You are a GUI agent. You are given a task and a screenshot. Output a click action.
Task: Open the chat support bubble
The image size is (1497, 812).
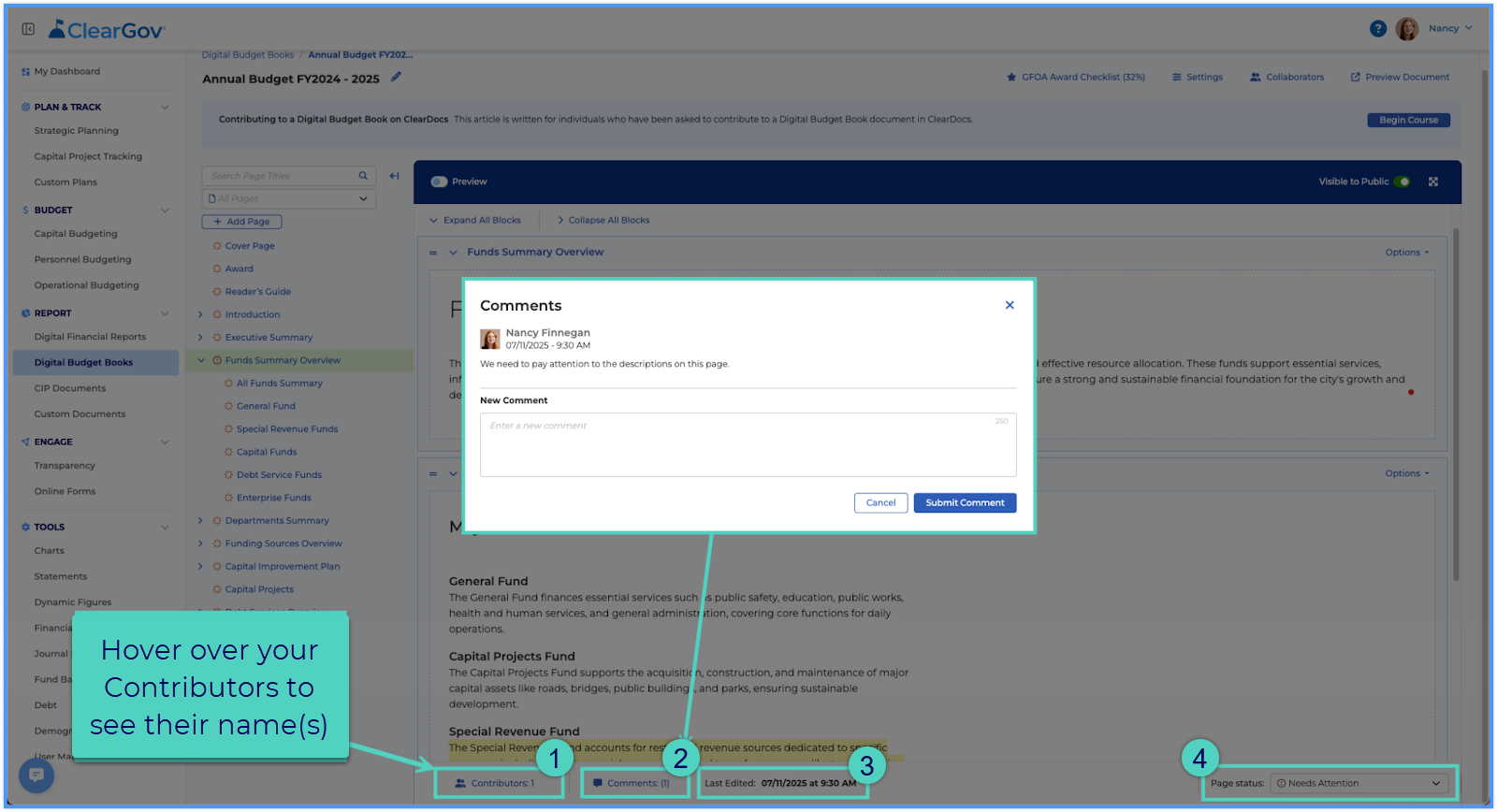tap(36, 775)
